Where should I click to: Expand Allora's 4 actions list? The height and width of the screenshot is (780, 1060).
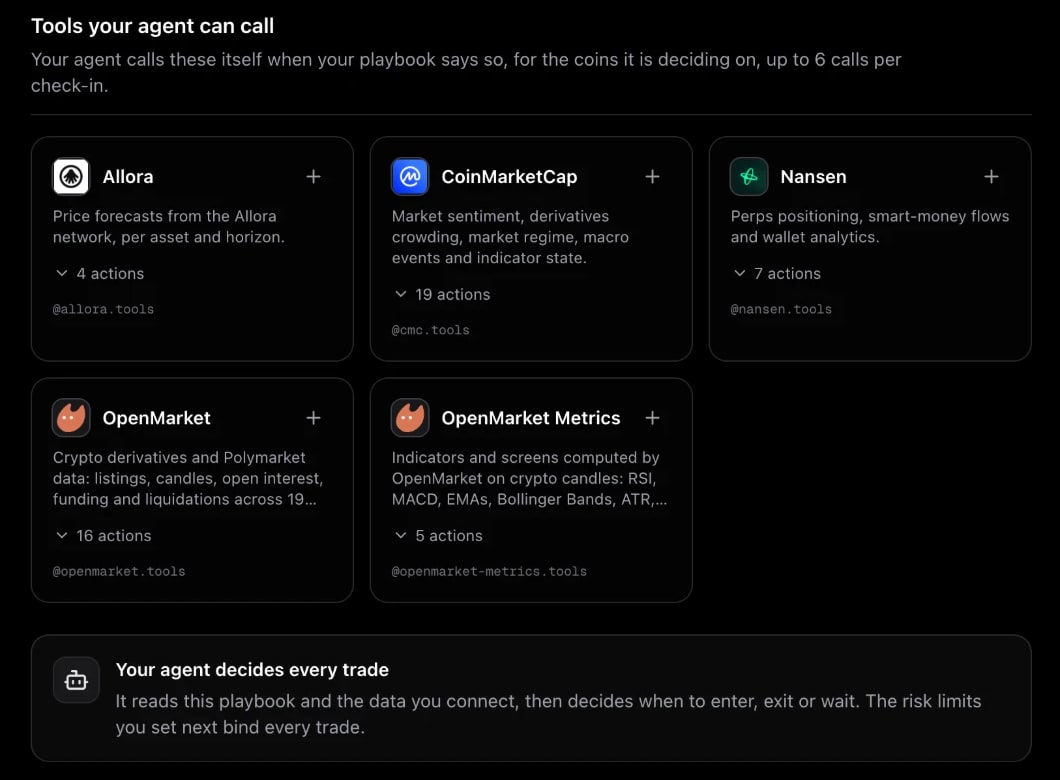(99, 273)
